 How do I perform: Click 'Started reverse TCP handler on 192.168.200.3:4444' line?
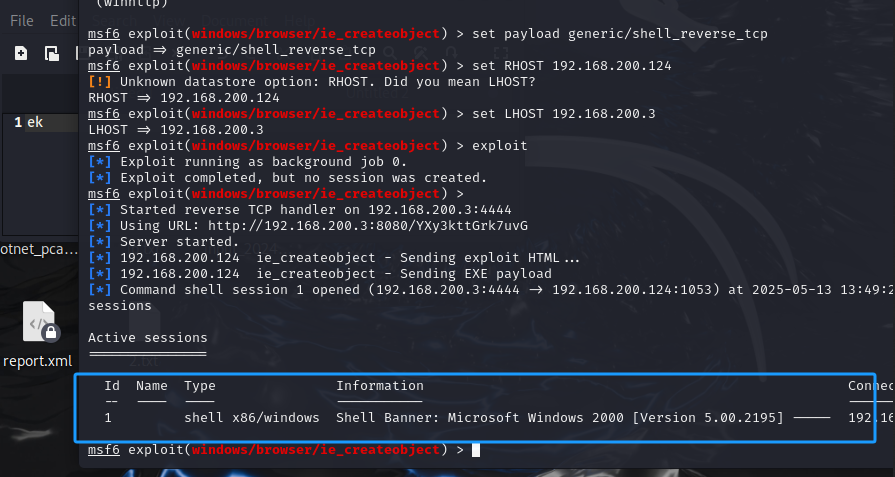300,209
